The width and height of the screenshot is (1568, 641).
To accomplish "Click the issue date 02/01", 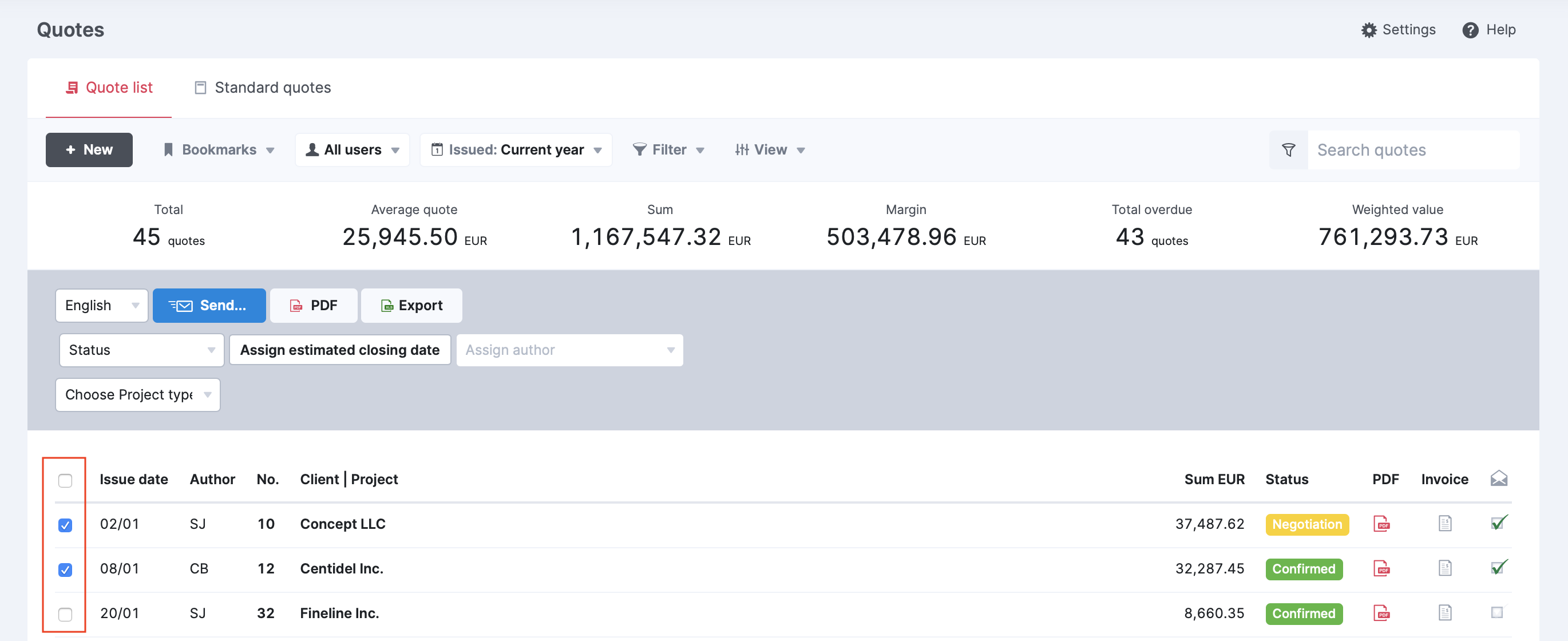I will [x=119, y=524].
